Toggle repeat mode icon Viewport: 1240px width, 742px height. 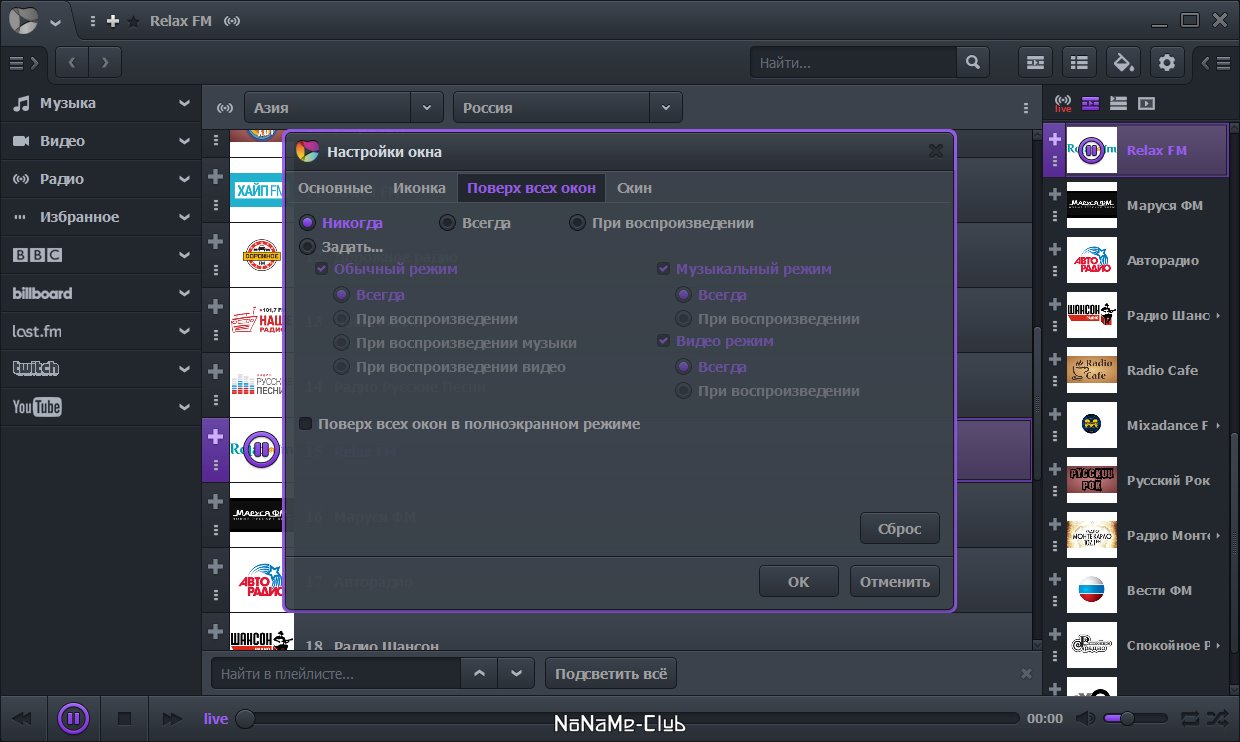(x=1190, y=718)
